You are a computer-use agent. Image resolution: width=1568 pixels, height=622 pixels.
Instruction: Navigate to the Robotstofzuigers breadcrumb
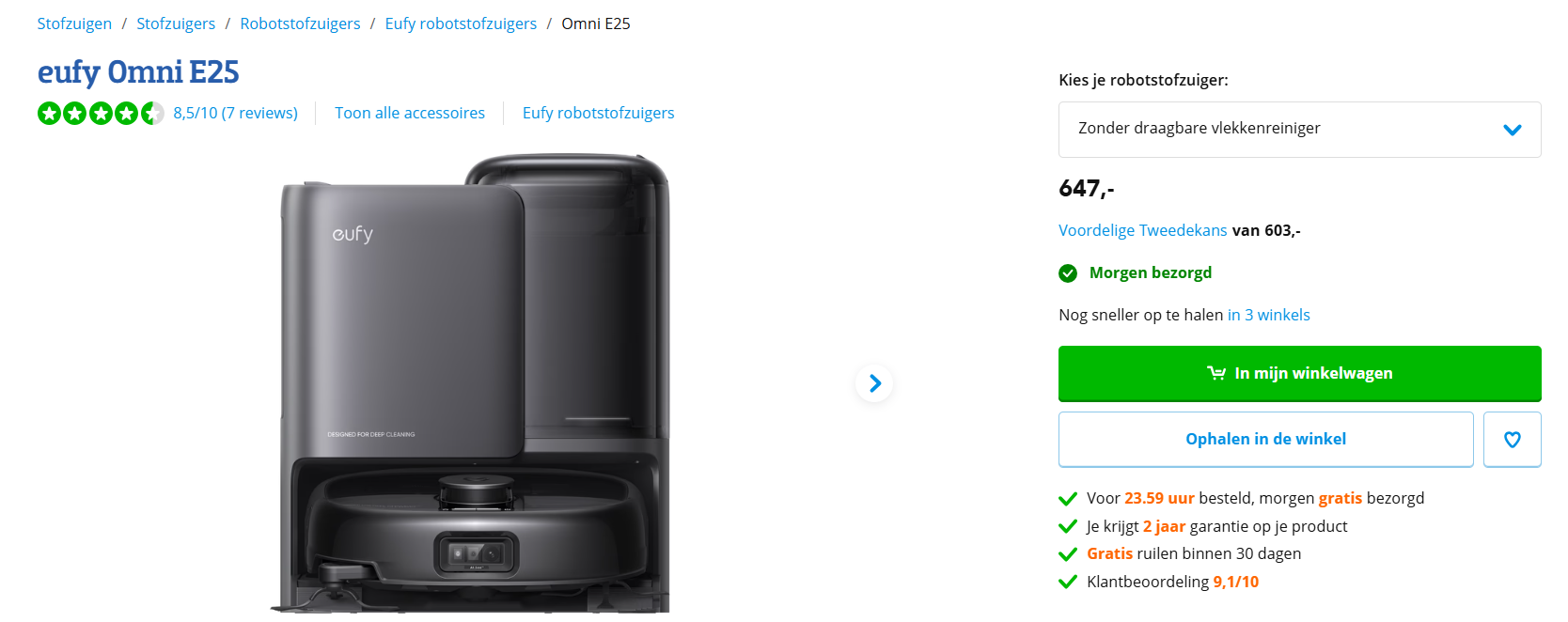[x=300, y=23]
